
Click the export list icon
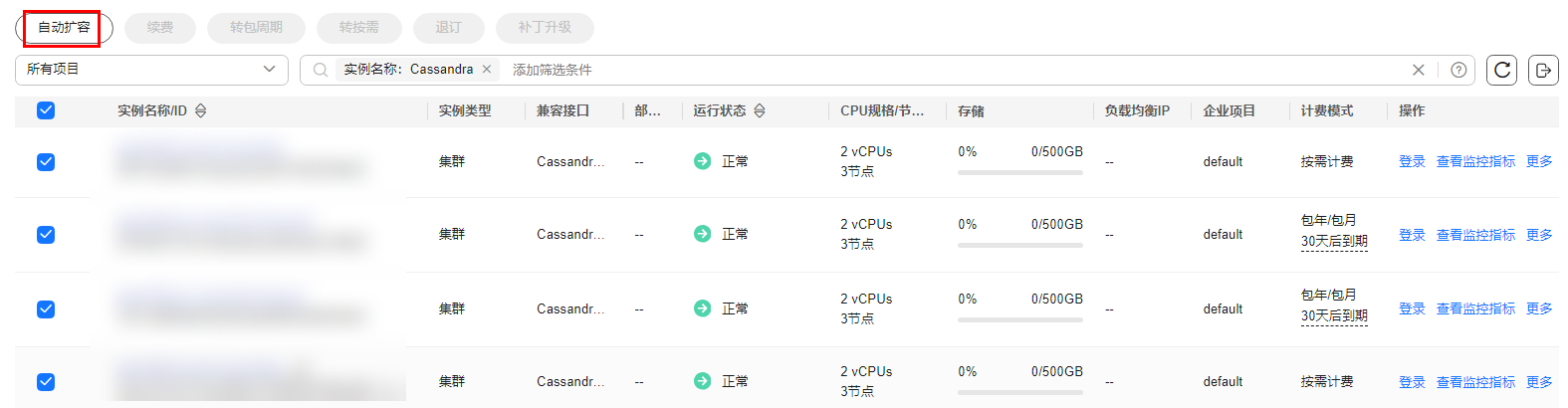point(1543,70)
